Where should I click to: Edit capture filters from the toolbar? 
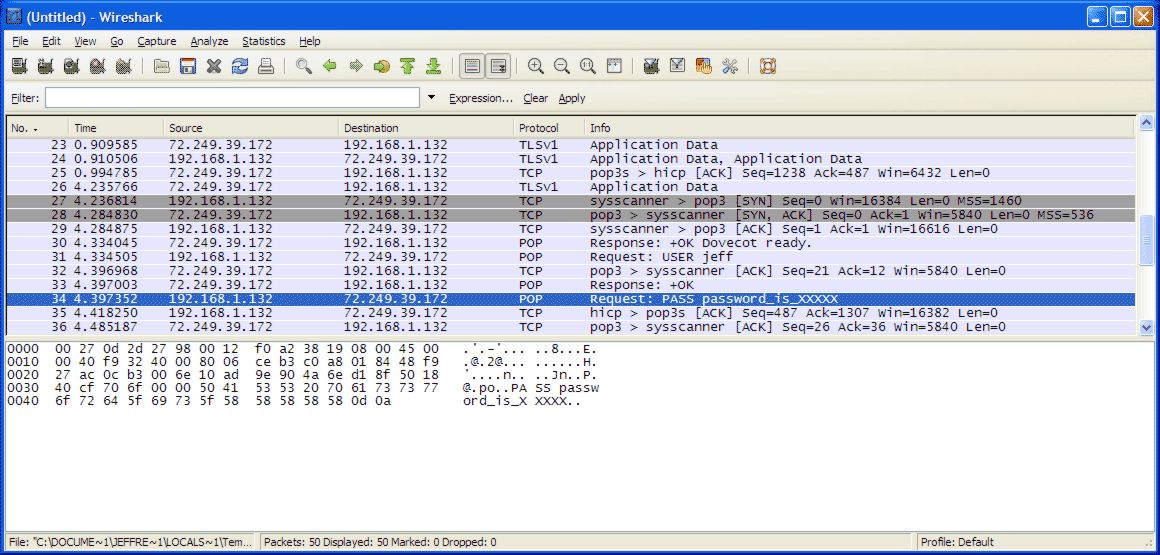pyautogui.click(x=651, y=67)
